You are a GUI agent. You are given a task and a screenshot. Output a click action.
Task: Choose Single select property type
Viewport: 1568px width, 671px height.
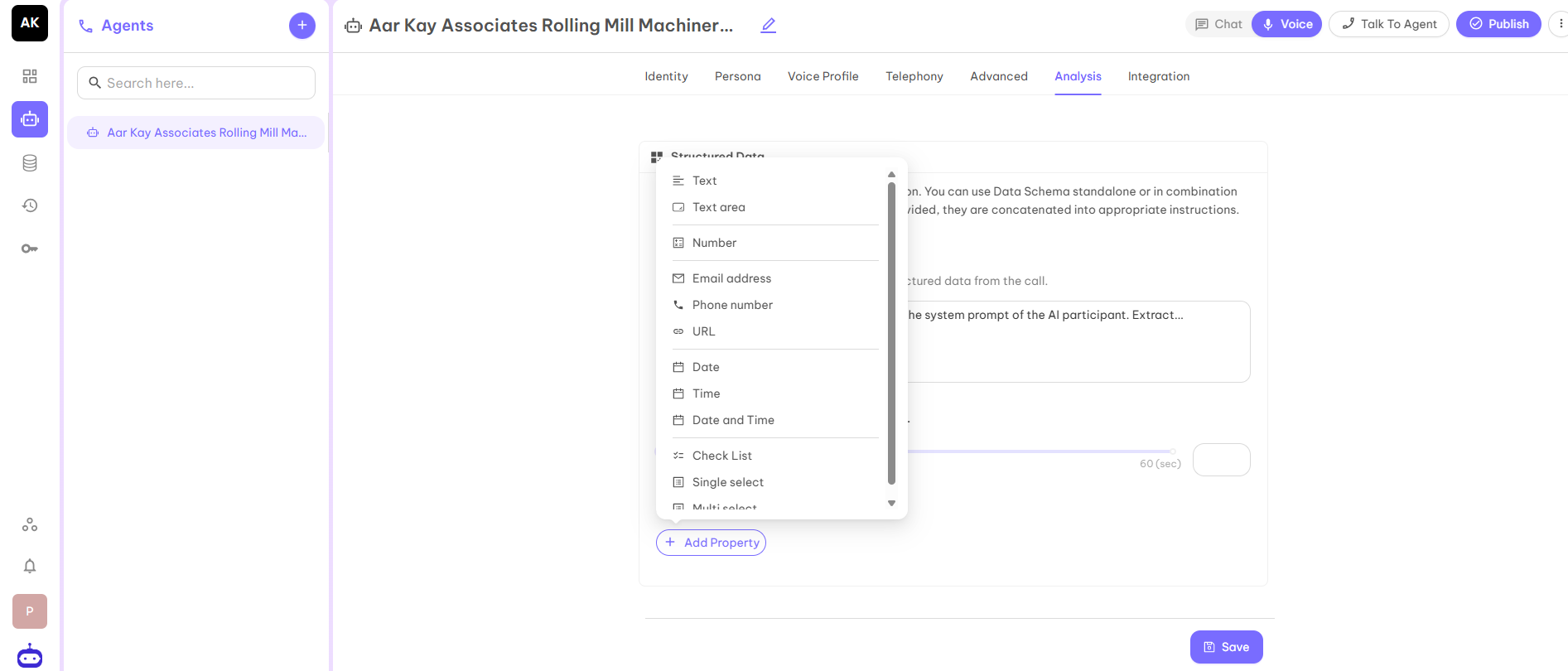[728, 482]
